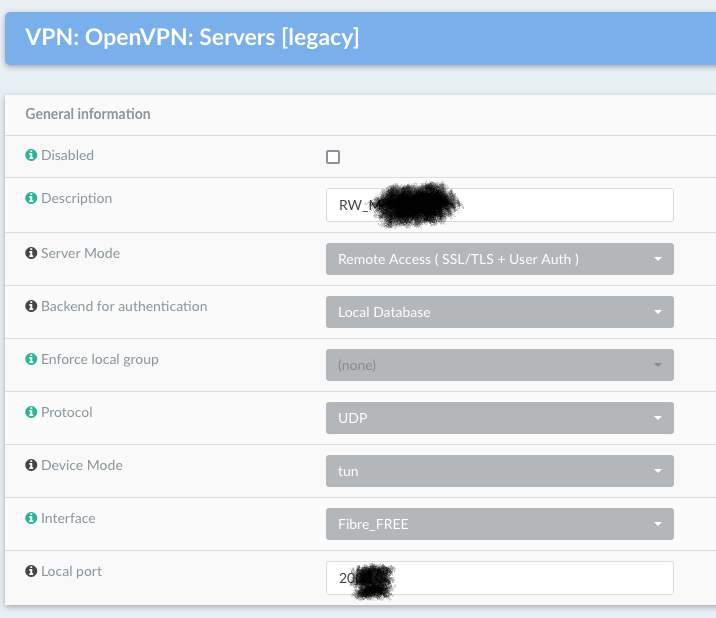716x618 pixels.
Task: Show help for Server Mode info icon
Action: [x=31, y=254]
